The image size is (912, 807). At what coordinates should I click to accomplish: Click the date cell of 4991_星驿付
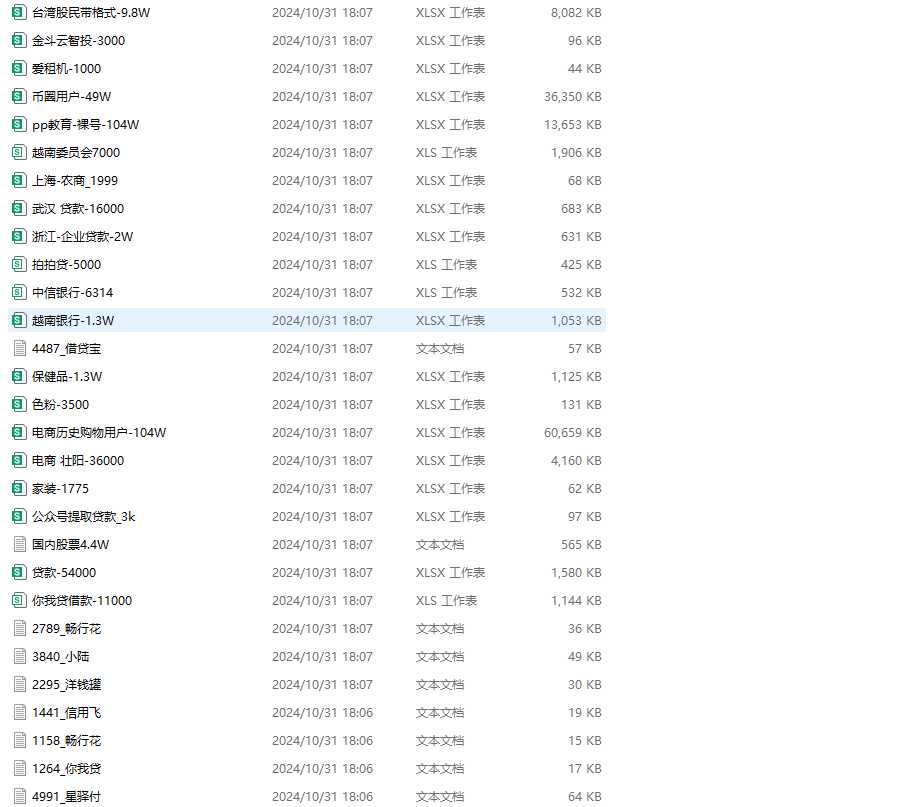click(x=322, y=797)
